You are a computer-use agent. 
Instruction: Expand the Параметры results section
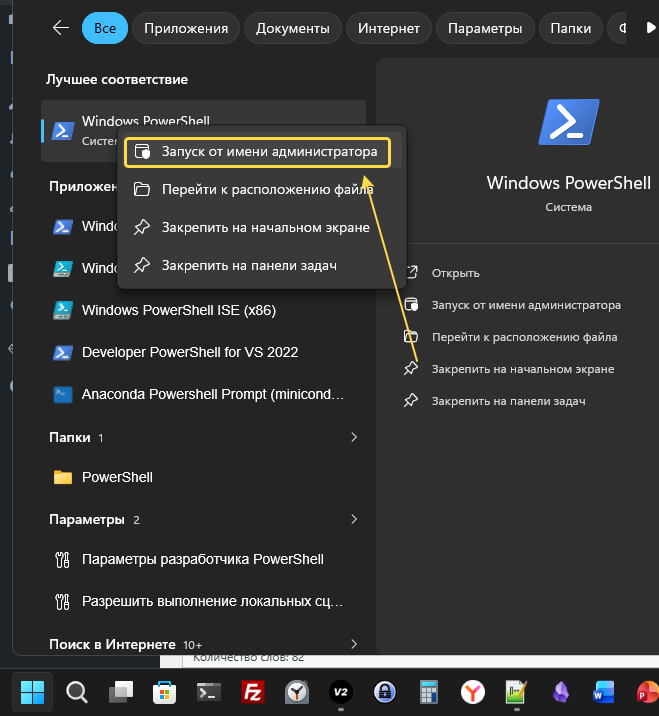click(x=354, y=519)
